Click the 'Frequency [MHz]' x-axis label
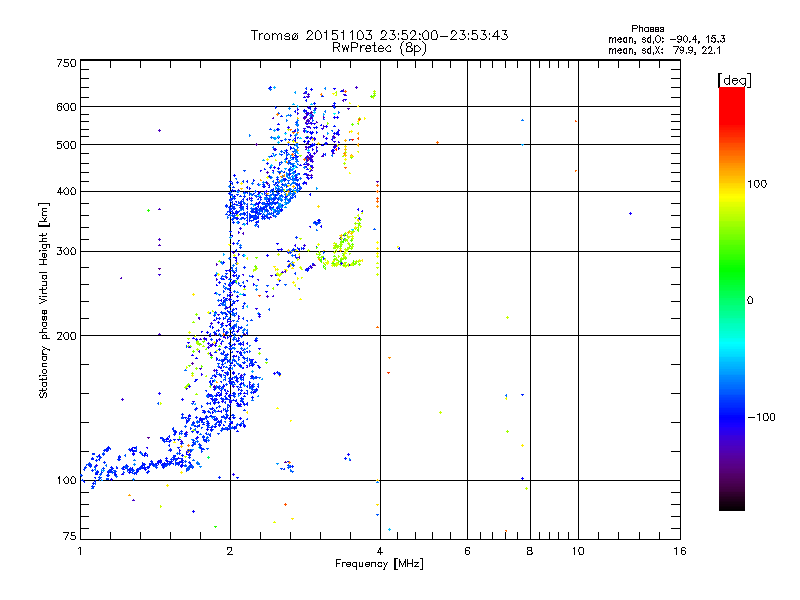800x600 pixels. 379,564
